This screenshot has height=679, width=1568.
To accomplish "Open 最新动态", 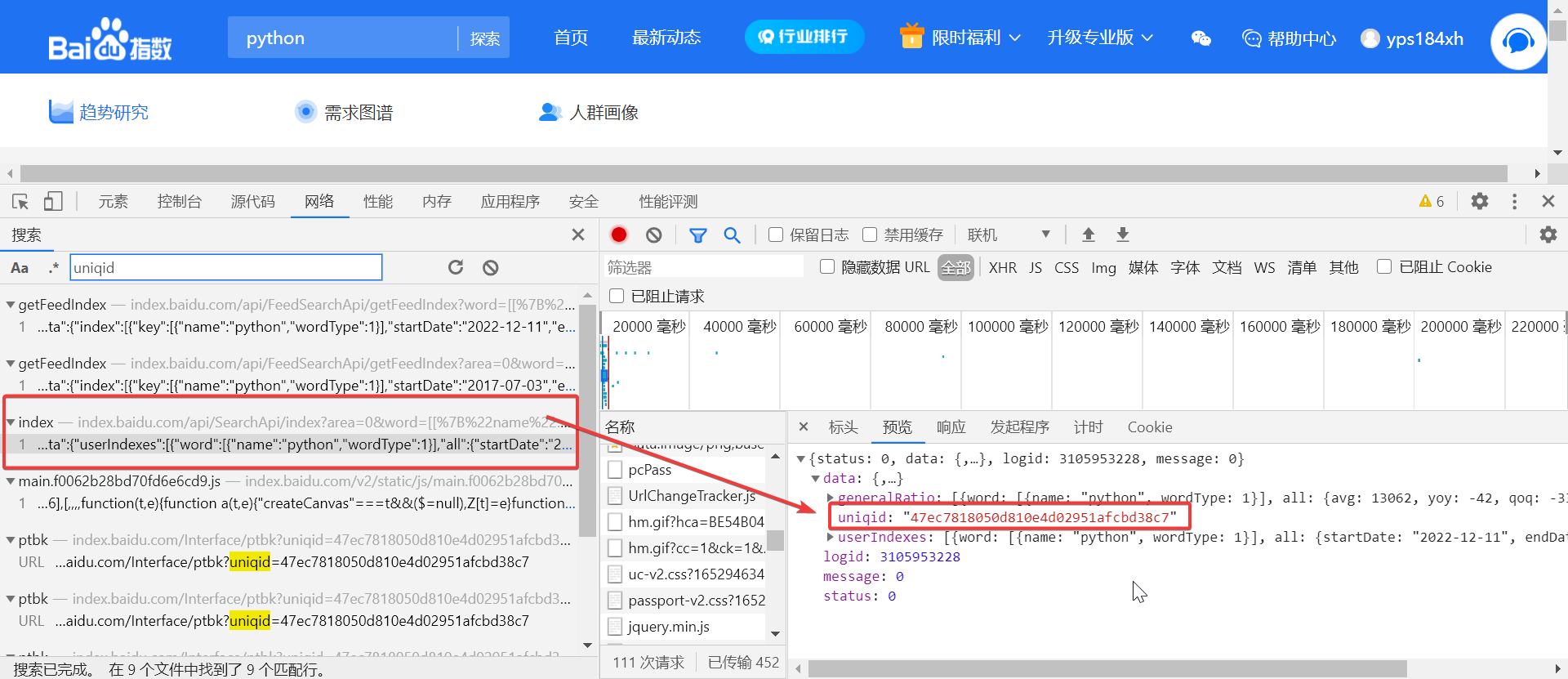I will pos(666,38).
